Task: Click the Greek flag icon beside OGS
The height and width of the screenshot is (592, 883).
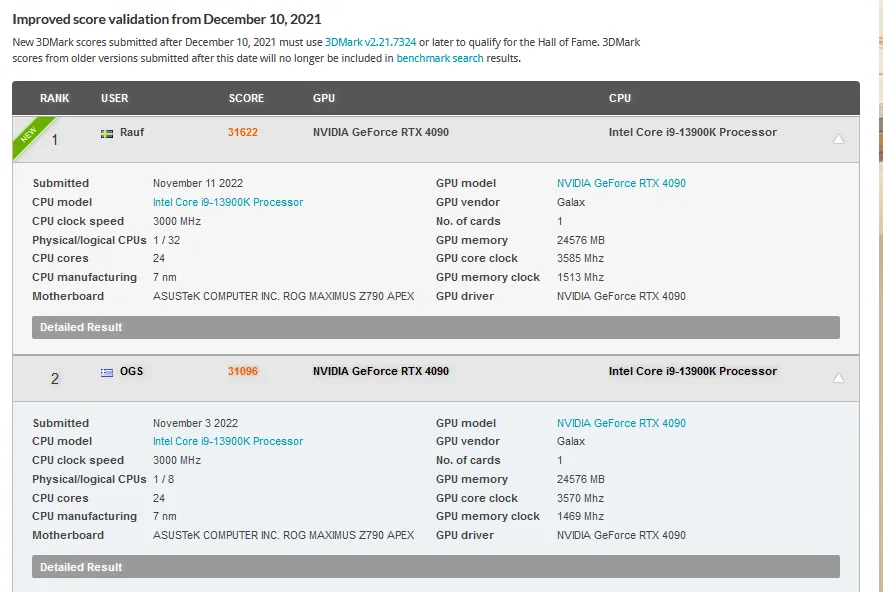Action: click(107, 372)
